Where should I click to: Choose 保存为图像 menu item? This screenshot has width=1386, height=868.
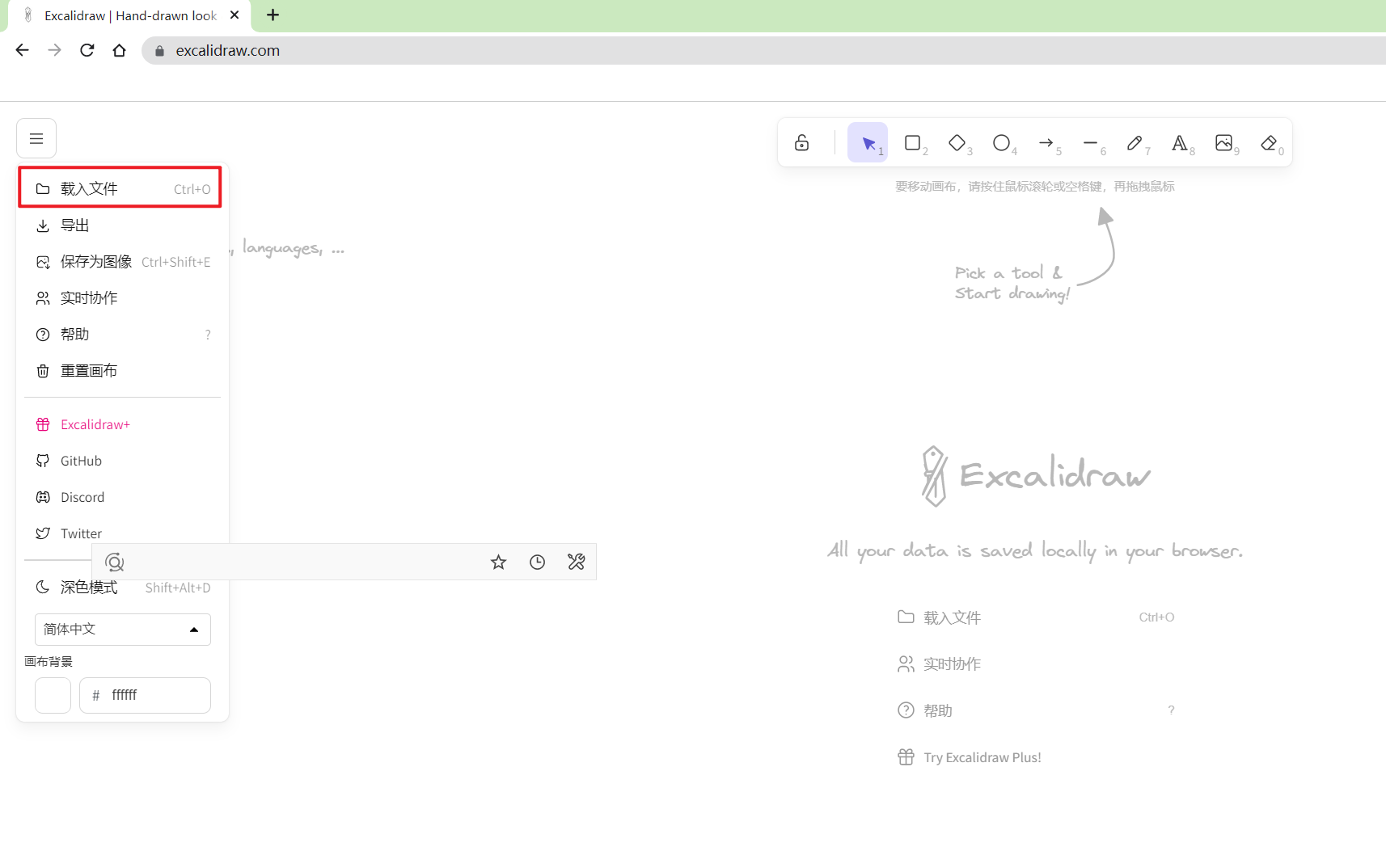pyautogui.click(x=122, y=262)
